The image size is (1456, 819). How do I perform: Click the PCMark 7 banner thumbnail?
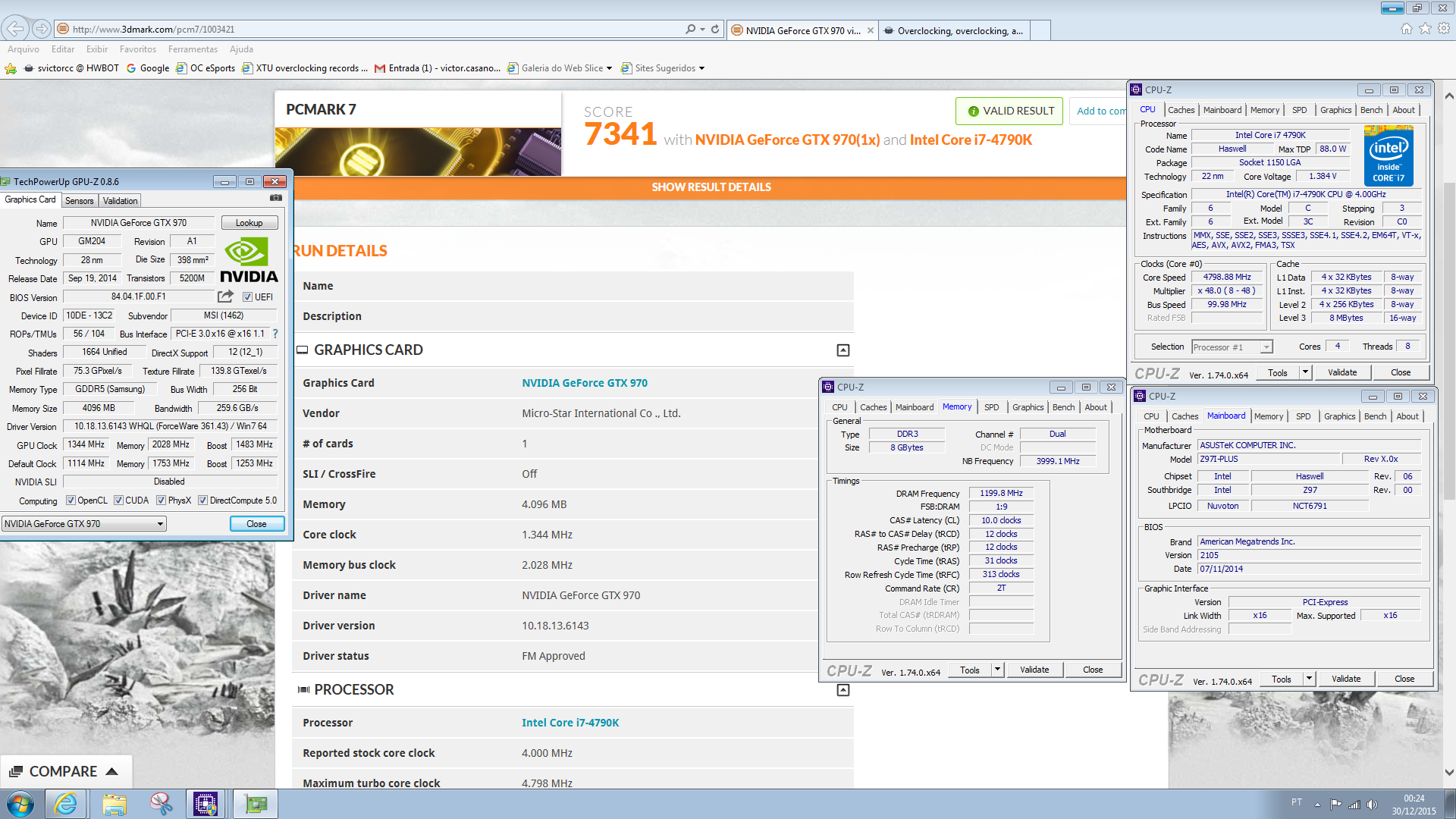point(418,152)
